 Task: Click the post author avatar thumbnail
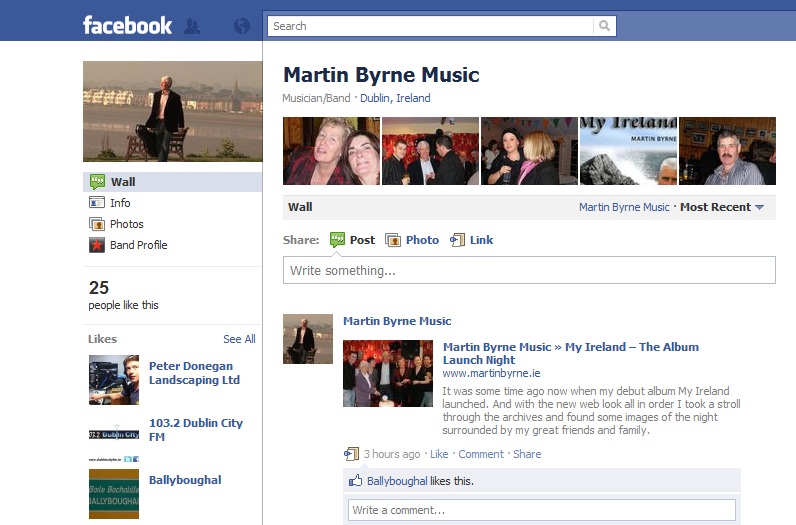[x=308, y=339]
